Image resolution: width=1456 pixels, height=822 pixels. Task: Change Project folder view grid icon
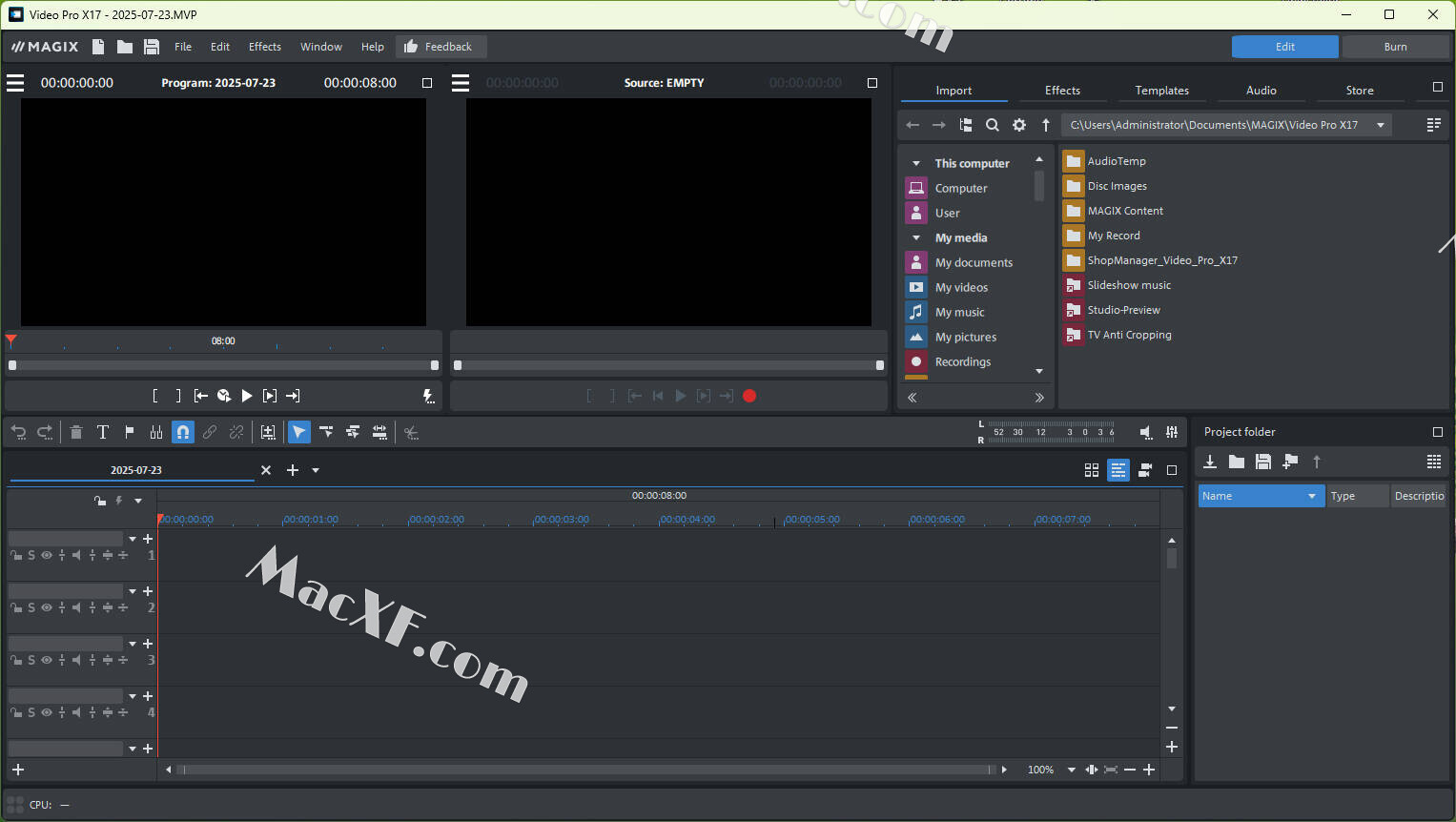pos(1434,462)
